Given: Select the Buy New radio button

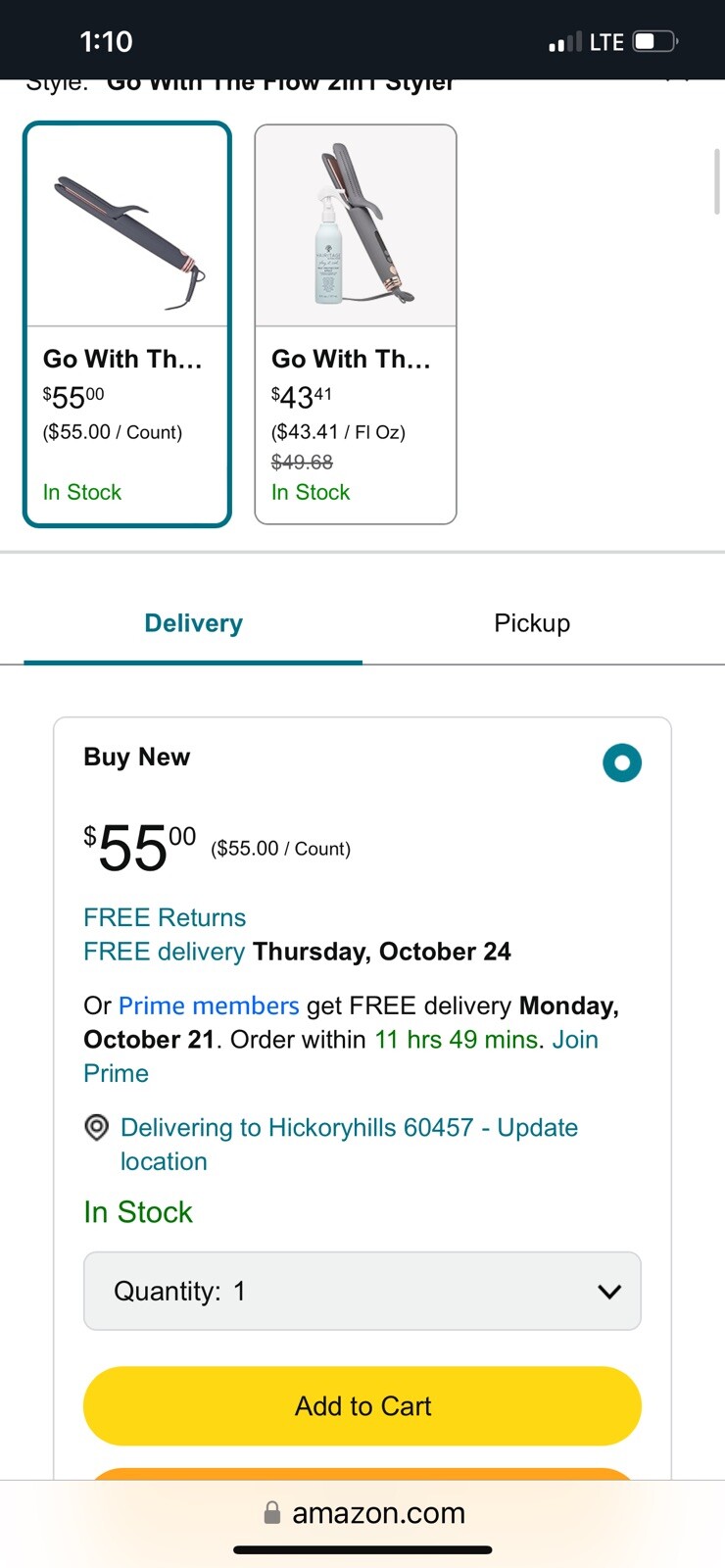Looking at the screenshot, I should tap(622, 762).
